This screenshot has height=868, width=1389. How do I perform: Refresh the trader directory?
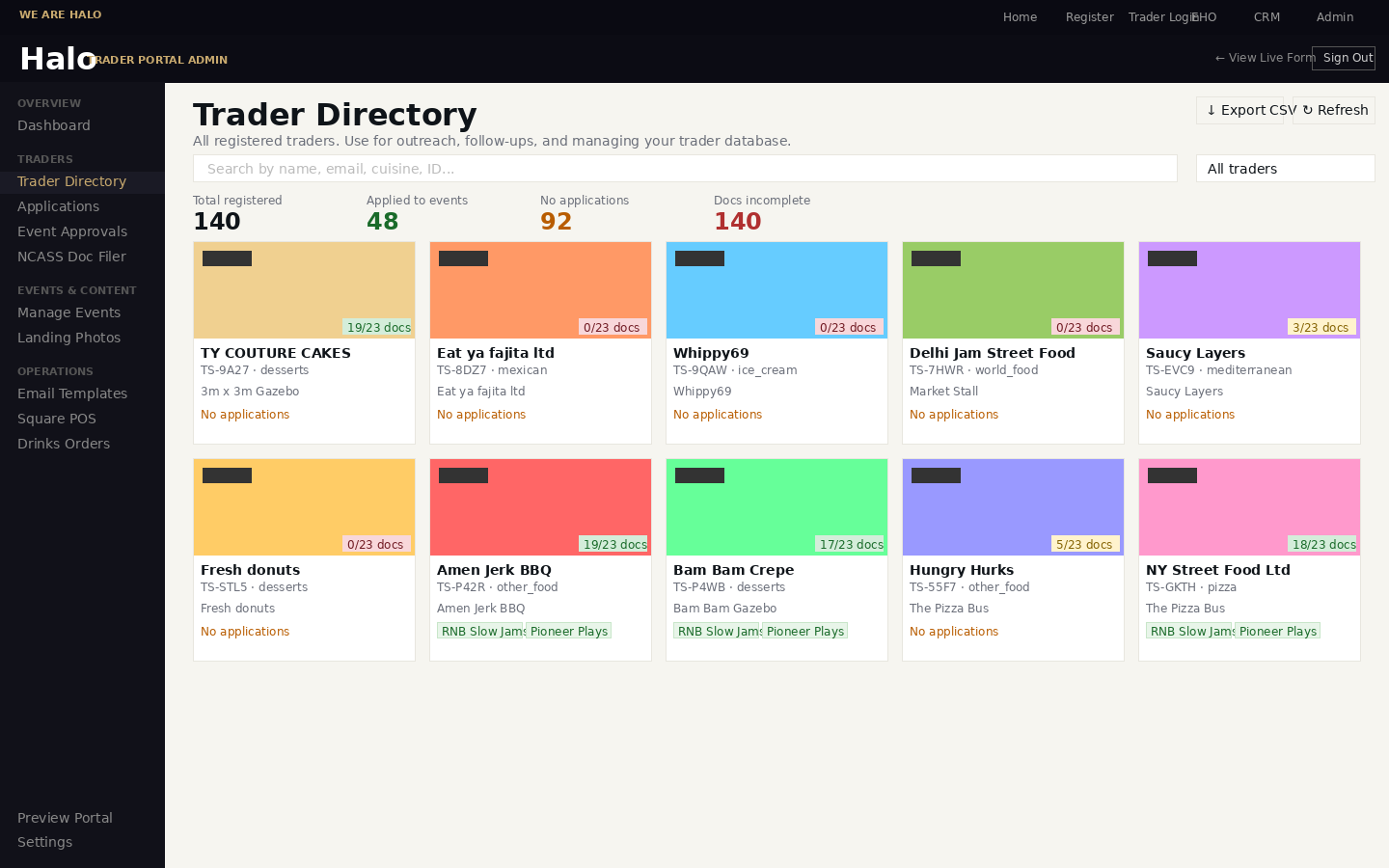1333,110
